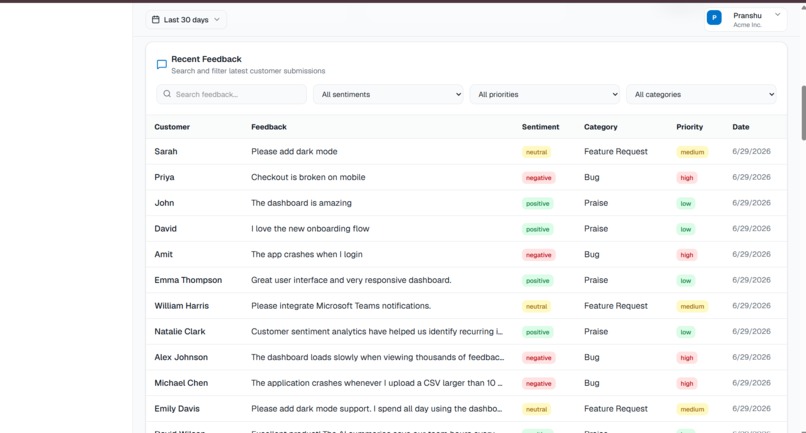Click the negative badge in Priya's row
The image size is (806, 433).
point(538,178)
